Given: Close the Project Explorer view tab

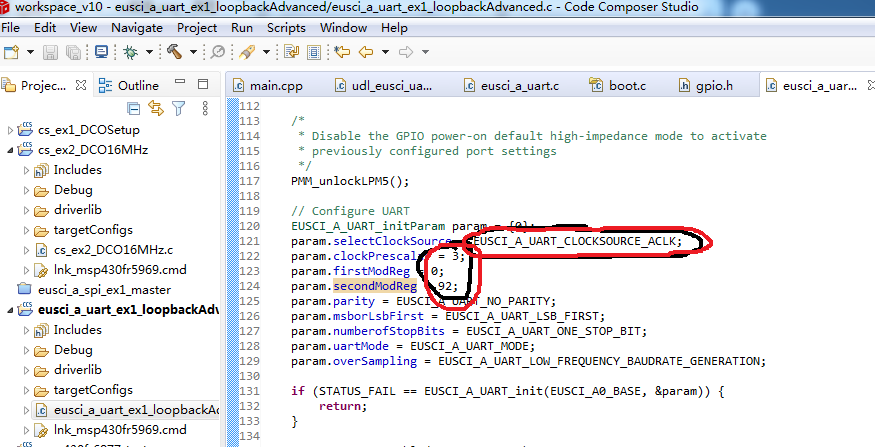Looking at the screenshot, I should point(81,85).
